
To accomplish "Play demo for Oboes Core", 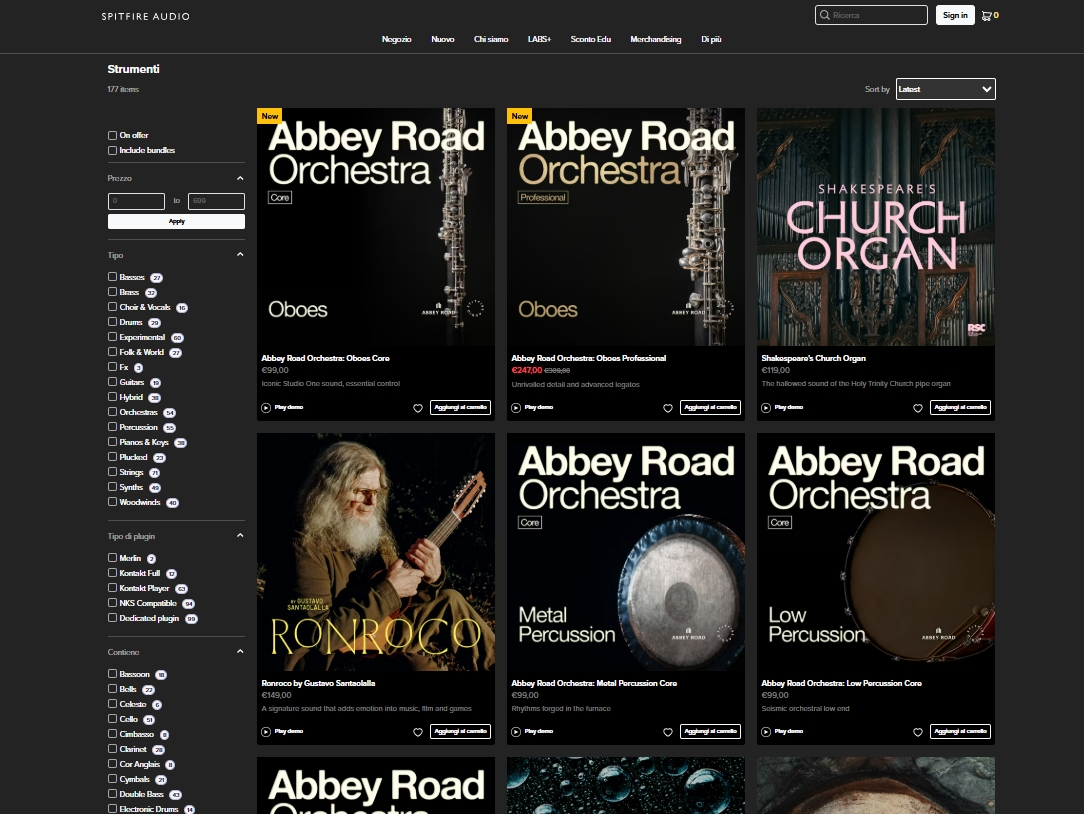I will click(x=282, y=407).
